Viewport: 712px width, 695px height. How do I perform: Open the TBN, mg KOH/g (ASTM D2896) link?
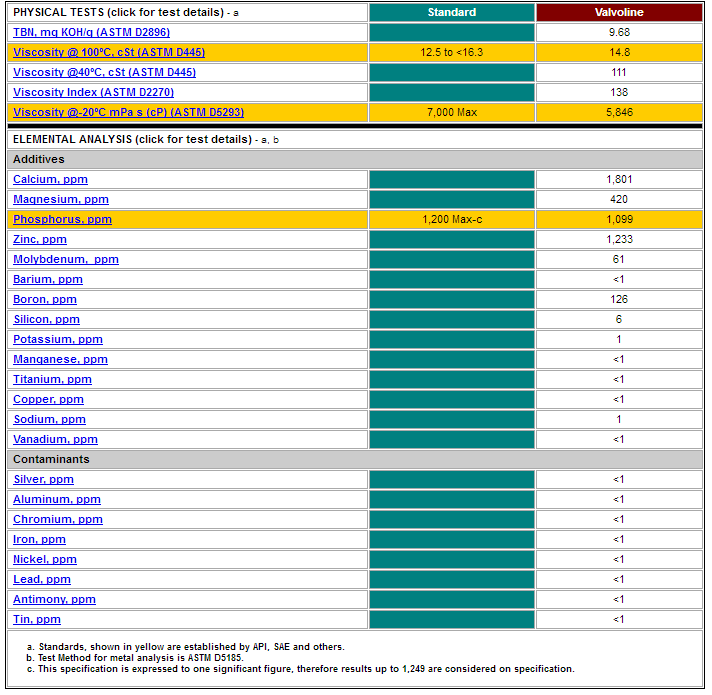[x=91, y=32]
